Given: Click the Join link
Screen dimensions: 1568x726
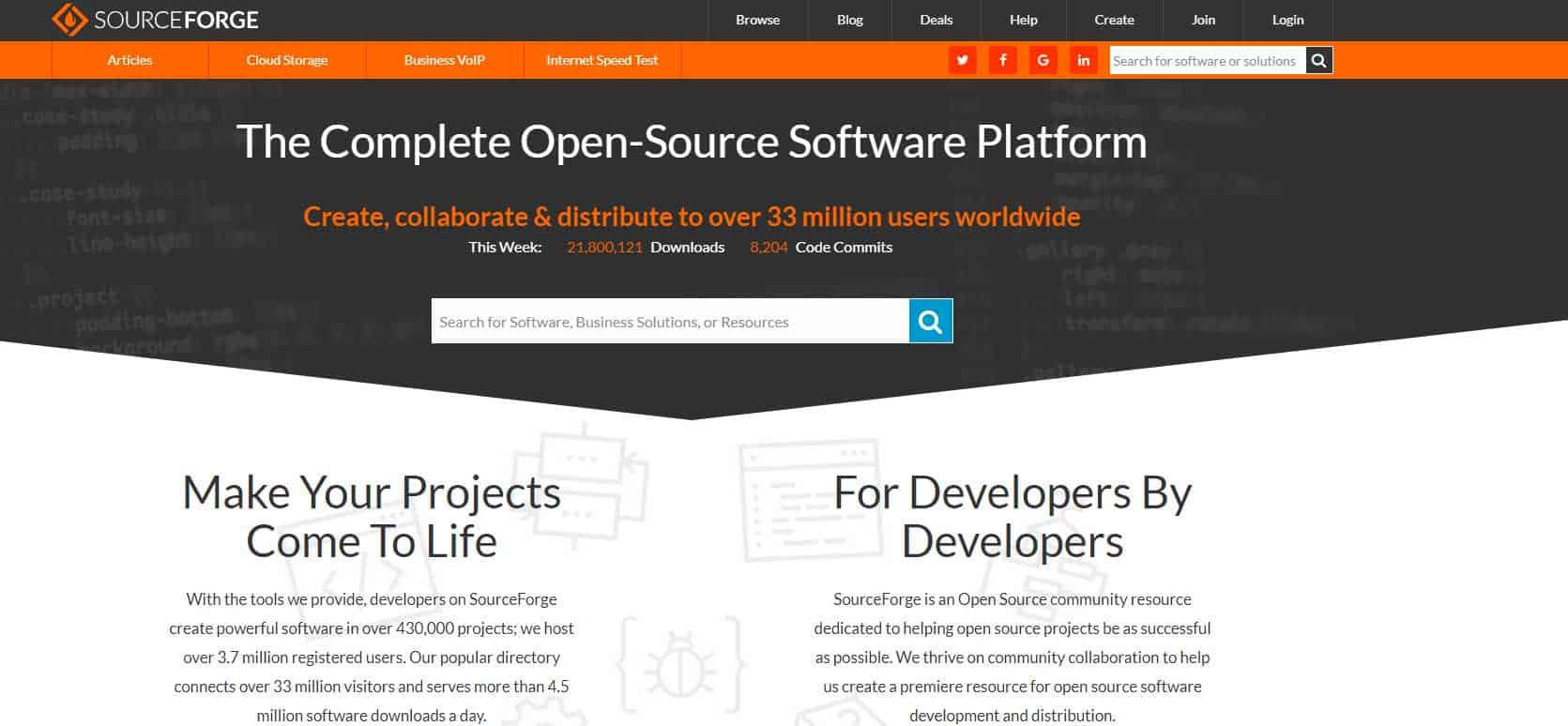Looking at the screenshot, I should tap(1203, 20).
